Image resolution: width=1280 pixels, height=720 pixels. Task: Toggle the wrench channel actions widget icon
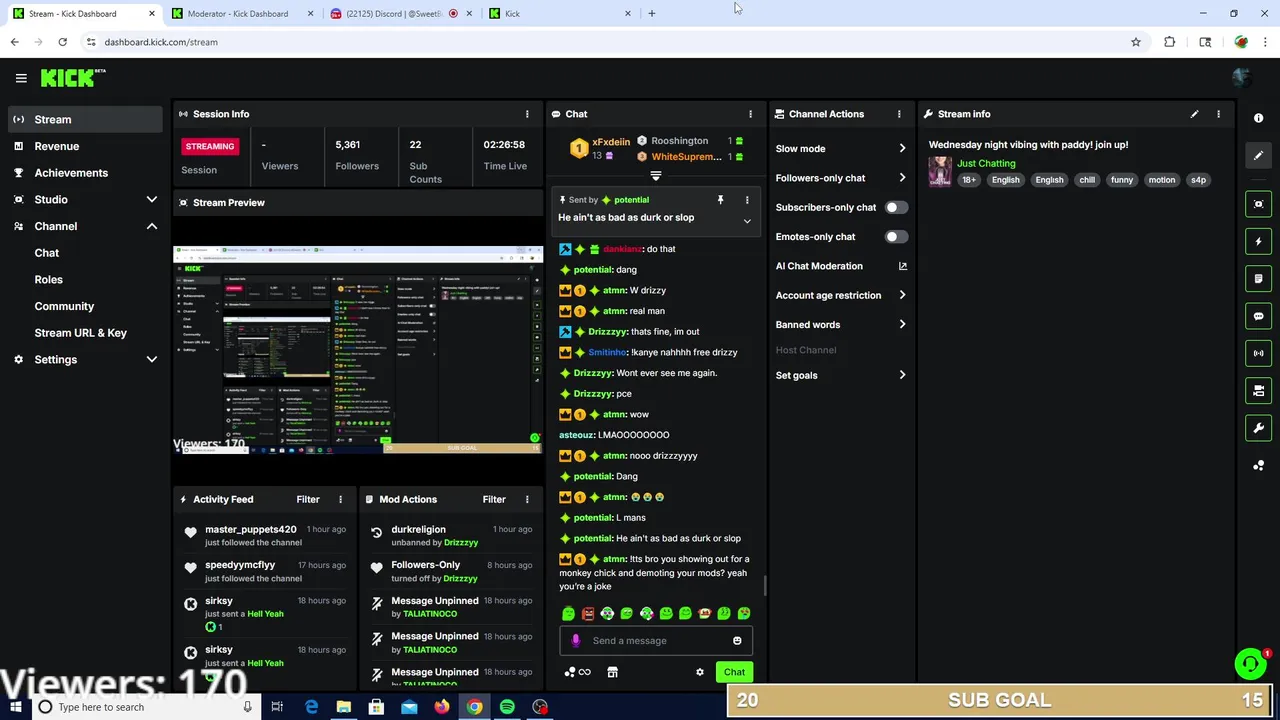point(1258,428)
